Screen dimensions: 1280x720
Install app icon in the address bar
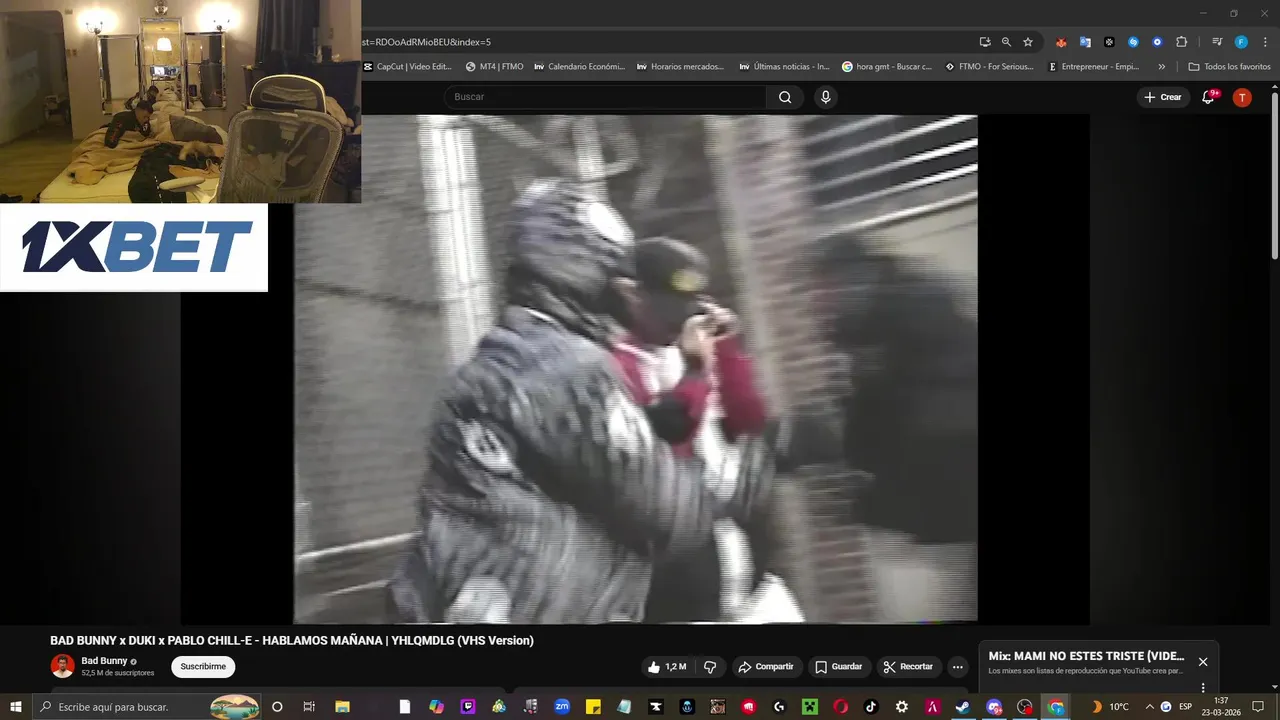point(985,42)
